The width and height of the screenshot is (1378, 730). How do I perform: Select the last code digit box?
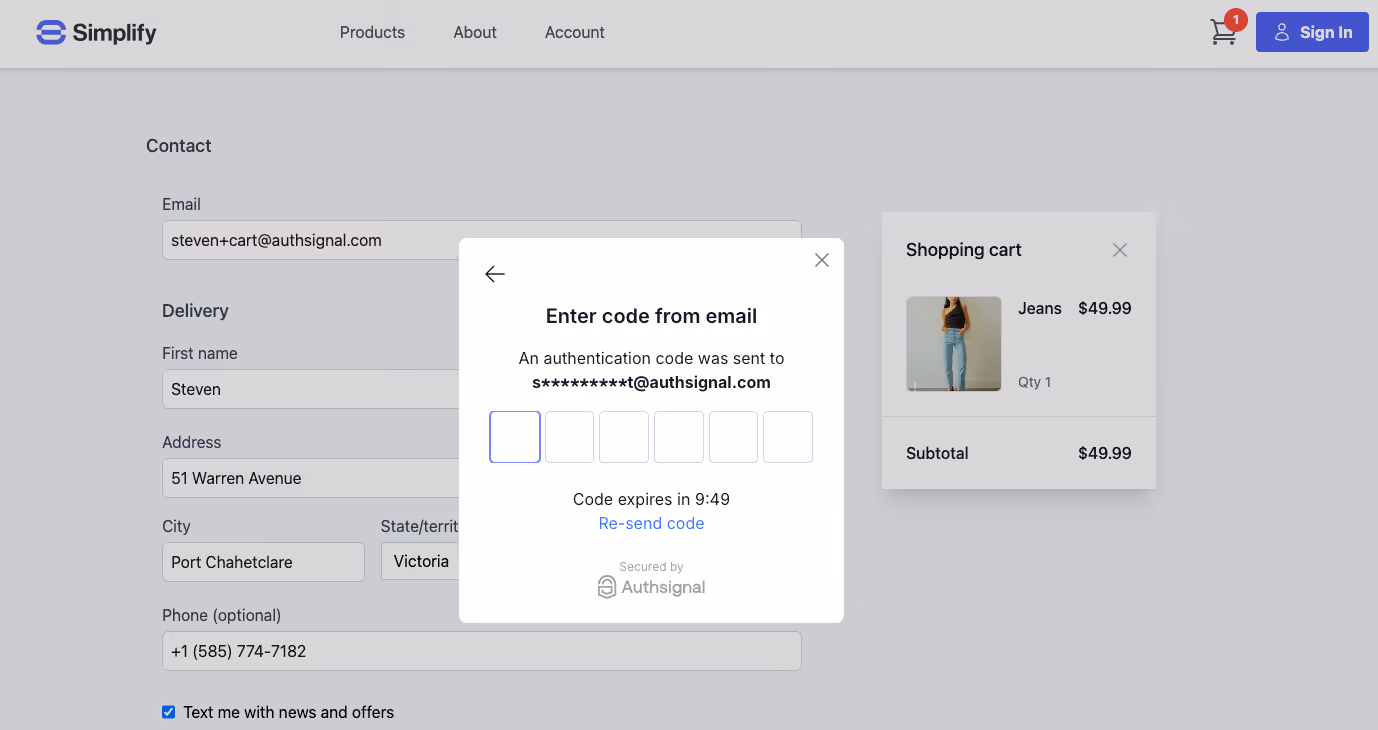(x=788, y=437)
